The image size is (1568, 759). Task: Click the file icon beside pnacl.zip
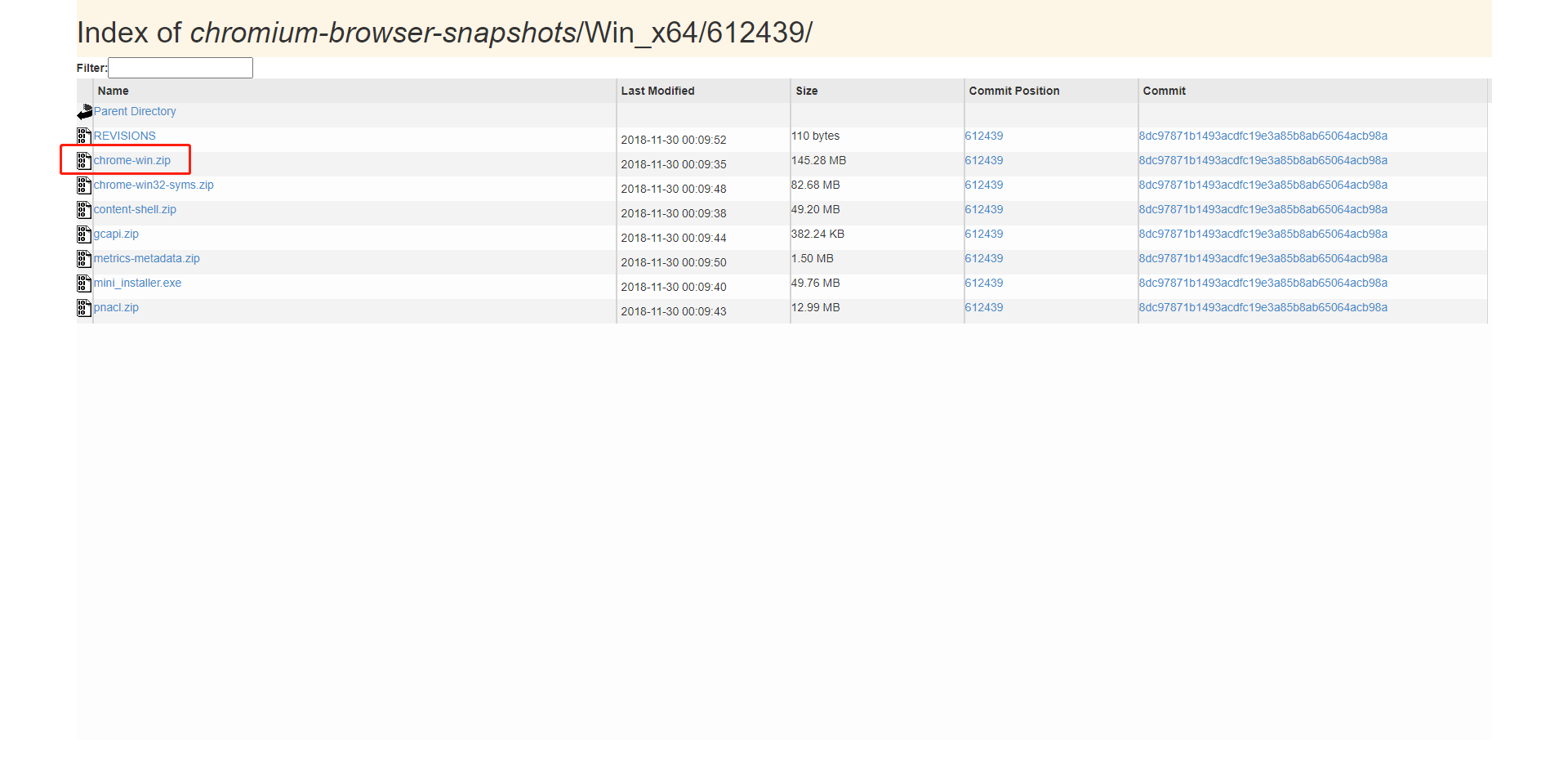click(x=84, y=308)
